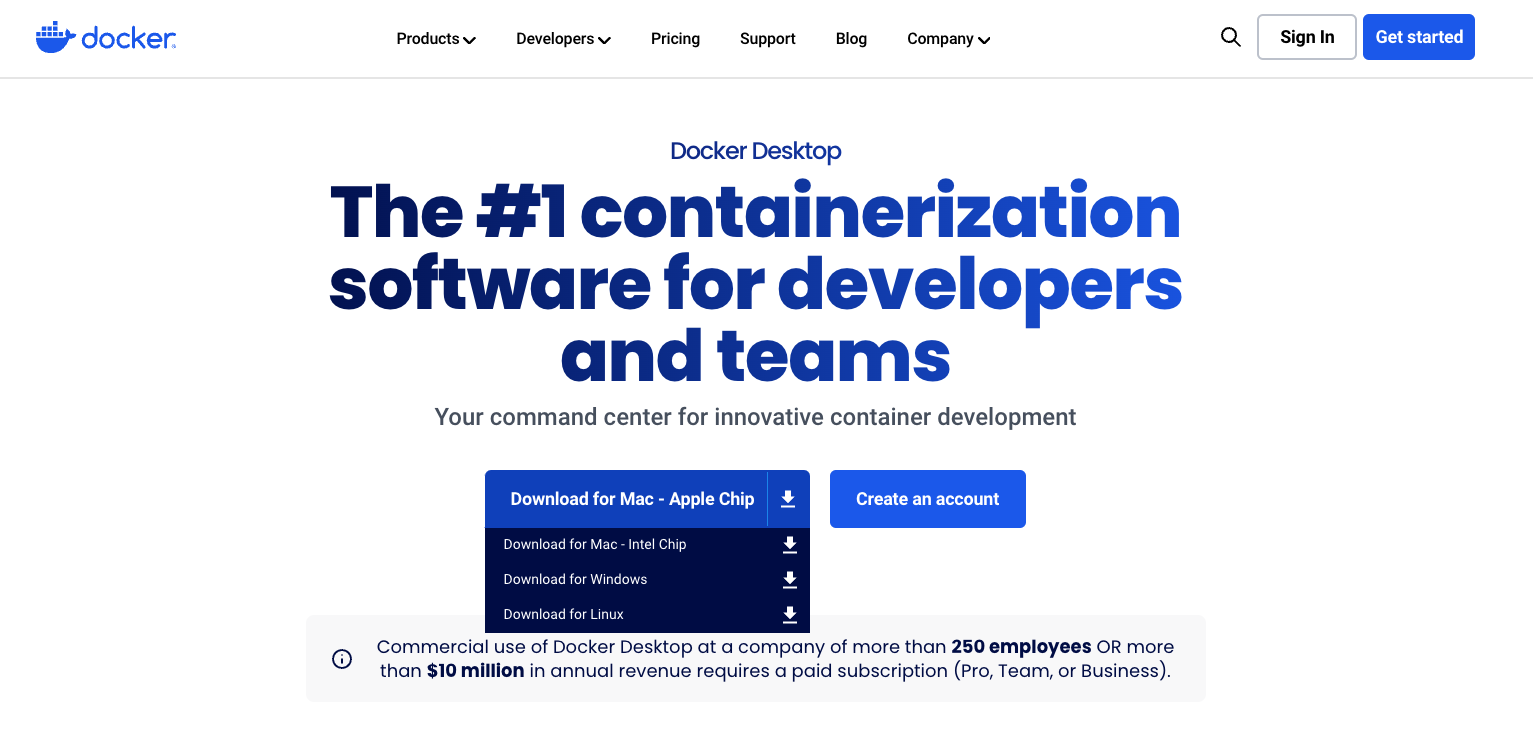The width and height of the screenshot is (1533, 749).
Task: Expand the Developers menu
Action: [563, 39]
